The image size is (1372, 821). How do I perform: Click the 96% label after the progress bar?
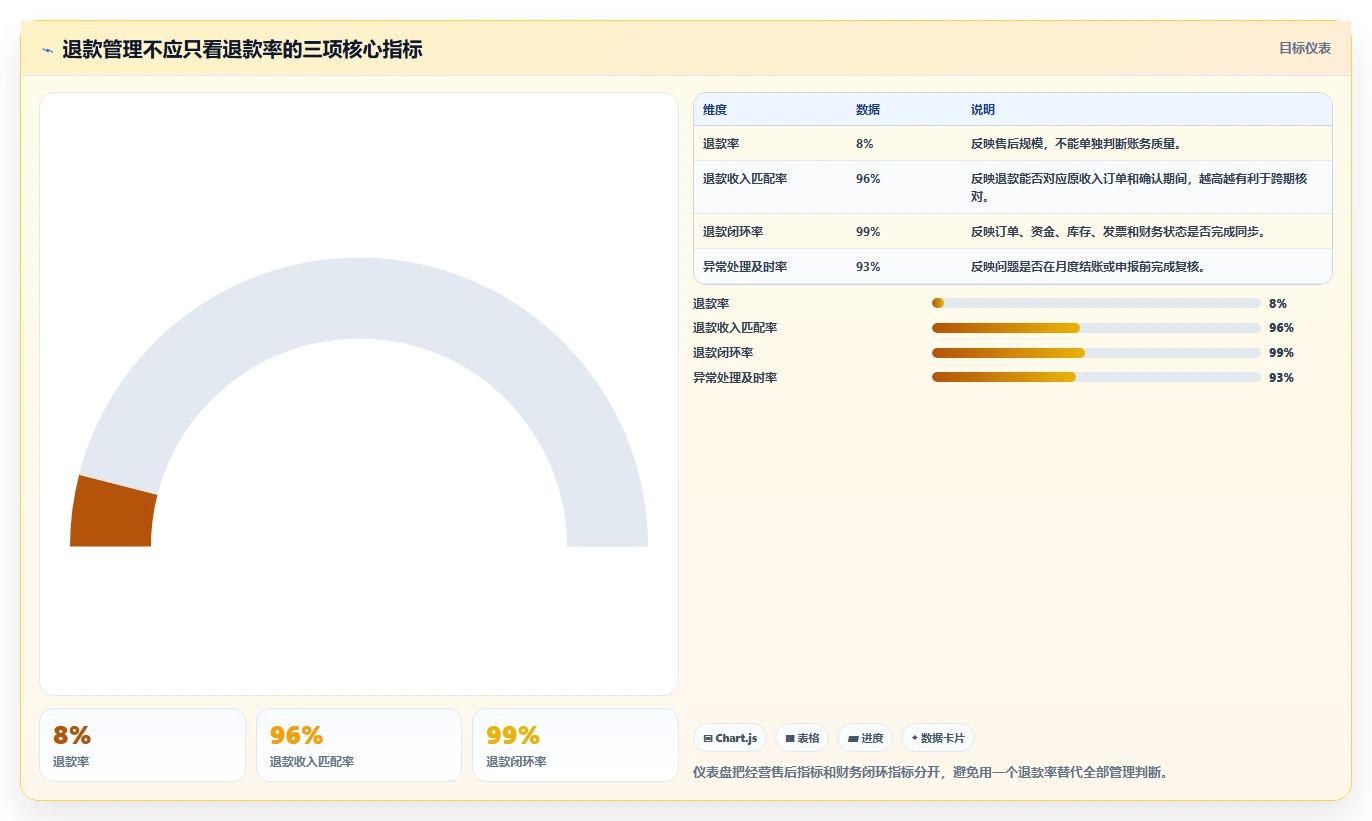coord(1281,328)
